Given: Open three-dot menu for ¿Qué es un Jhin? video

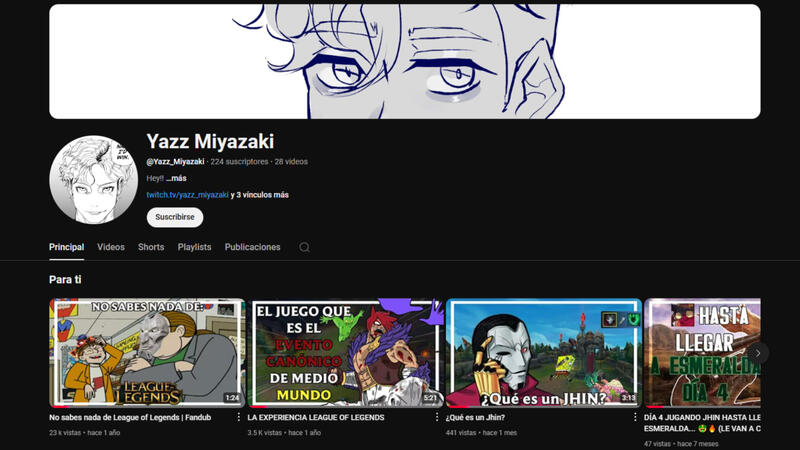Looking at the screenshot, I should tap(635, 417).
